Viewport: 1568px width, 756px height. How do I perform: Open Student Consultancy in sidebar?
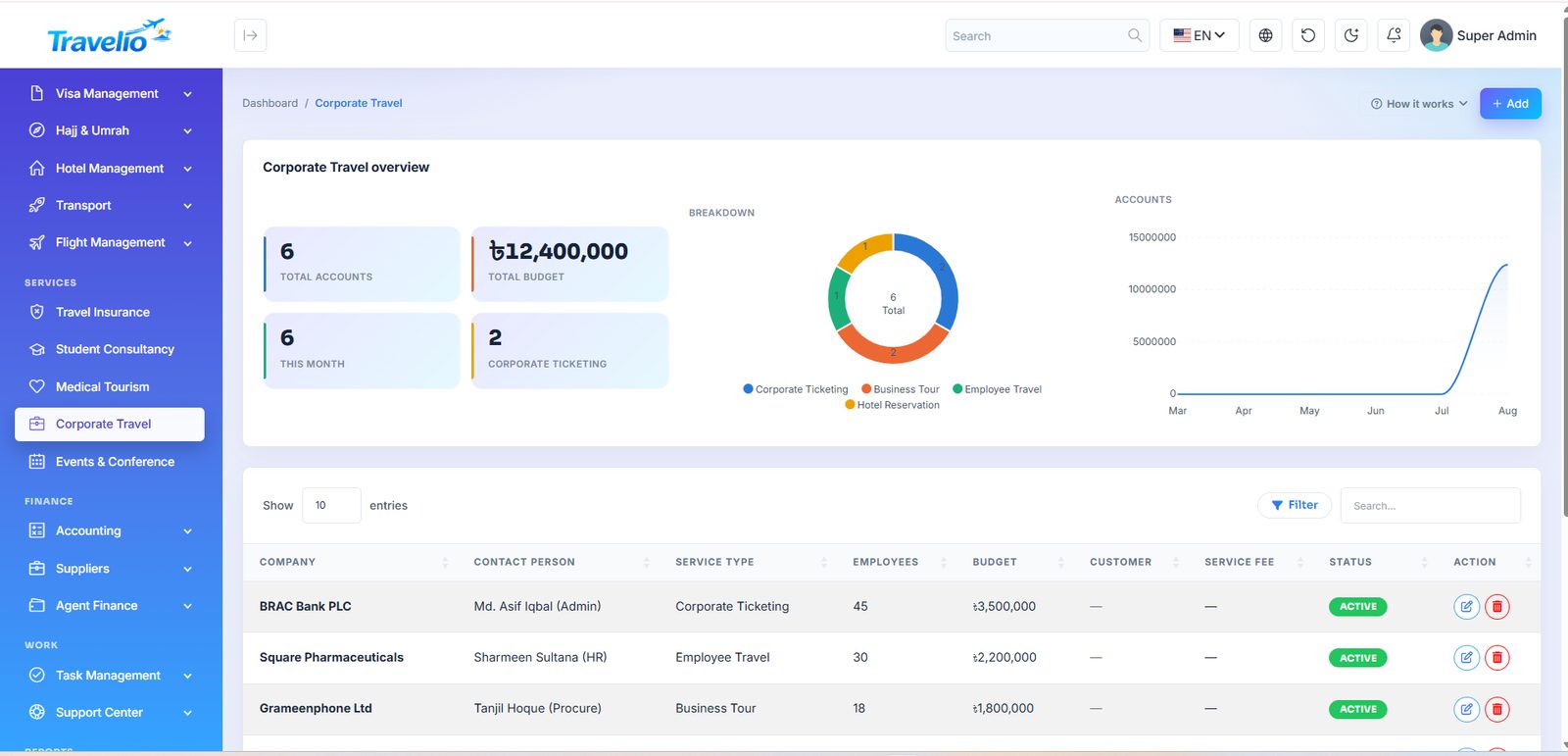click(x=111, y=349)
